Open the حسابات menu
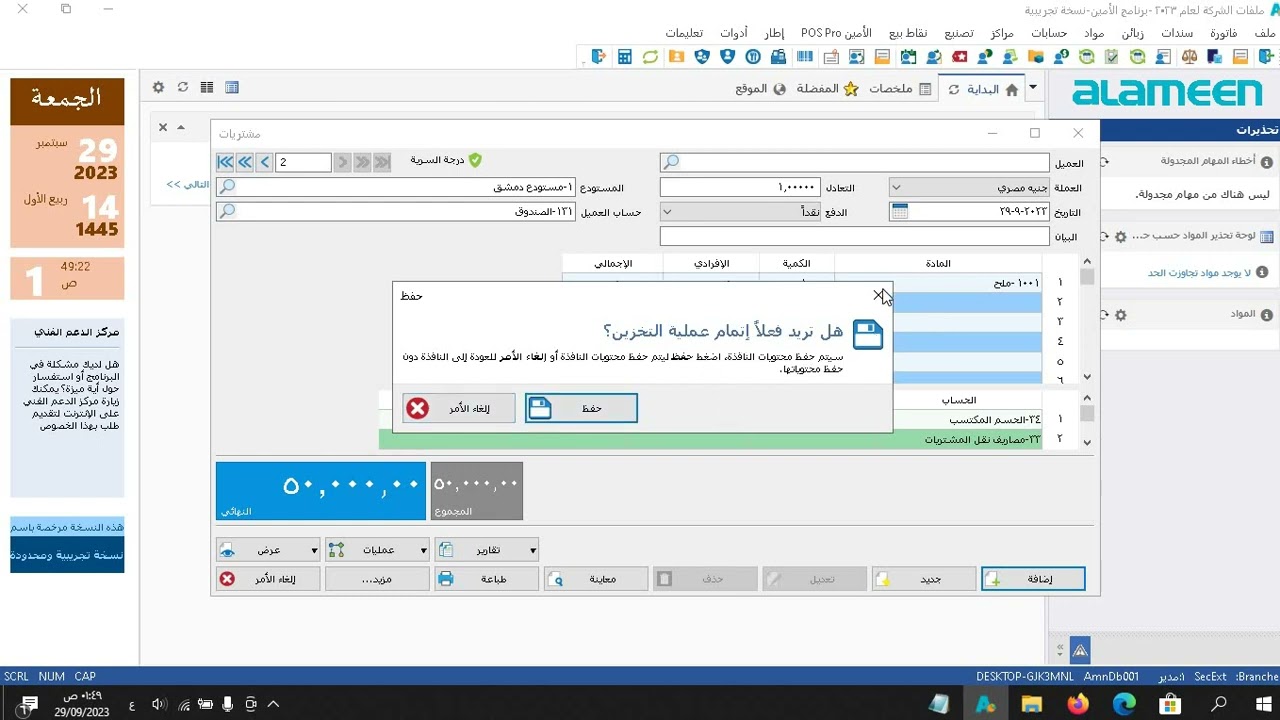Screen dimensions: 1280x720 1049,33
